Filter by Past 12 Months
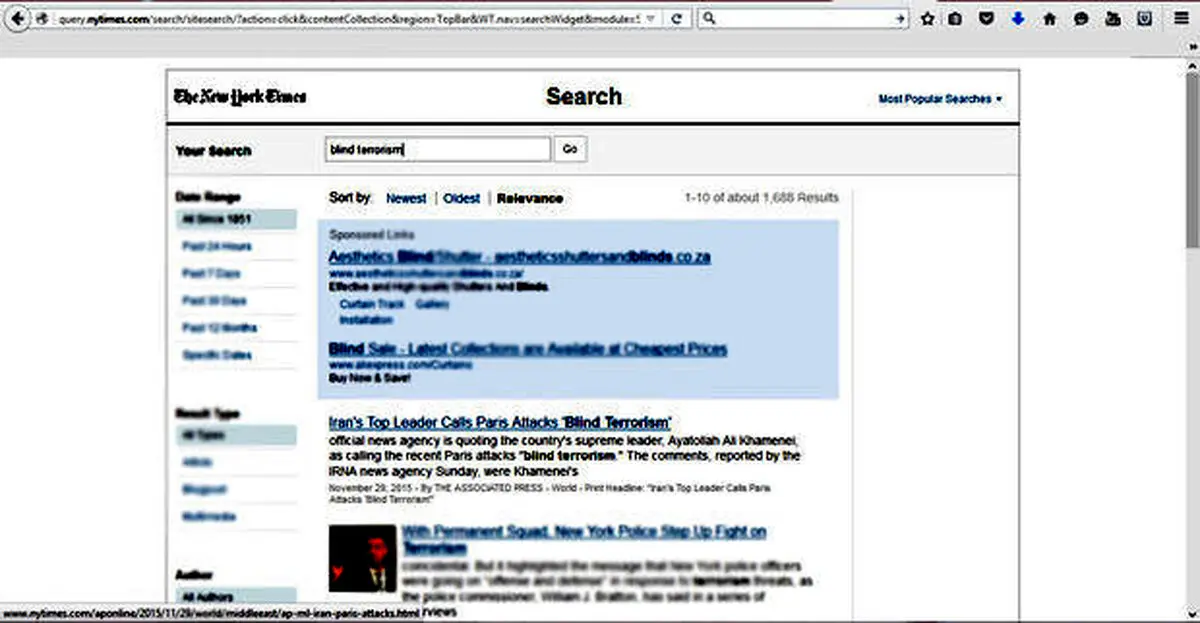This screenshot has width=1200, height=623. click(219, 327)
